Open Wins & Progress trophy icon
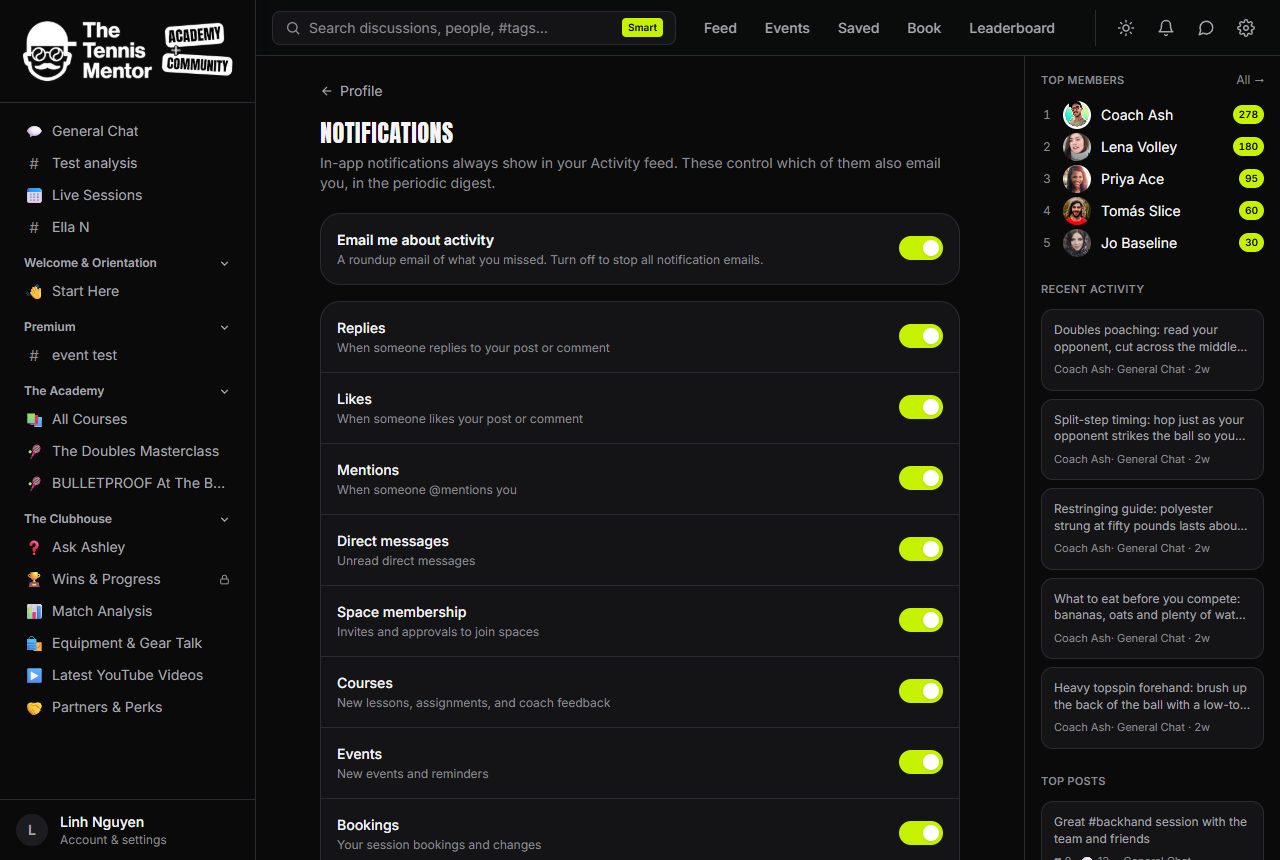Viewport: 1280px width, 860px height. (34, 579)
